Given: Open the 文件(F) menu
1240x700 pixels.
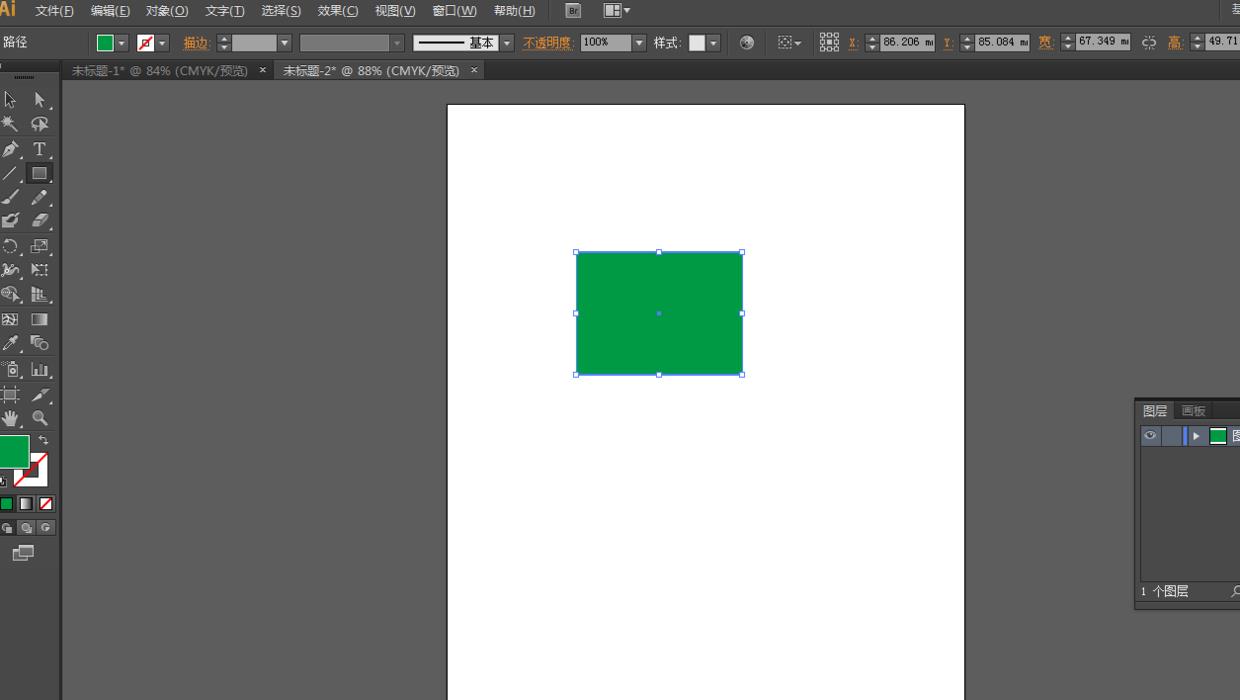Looking at the screenshot, I should (x=54, y=11).
